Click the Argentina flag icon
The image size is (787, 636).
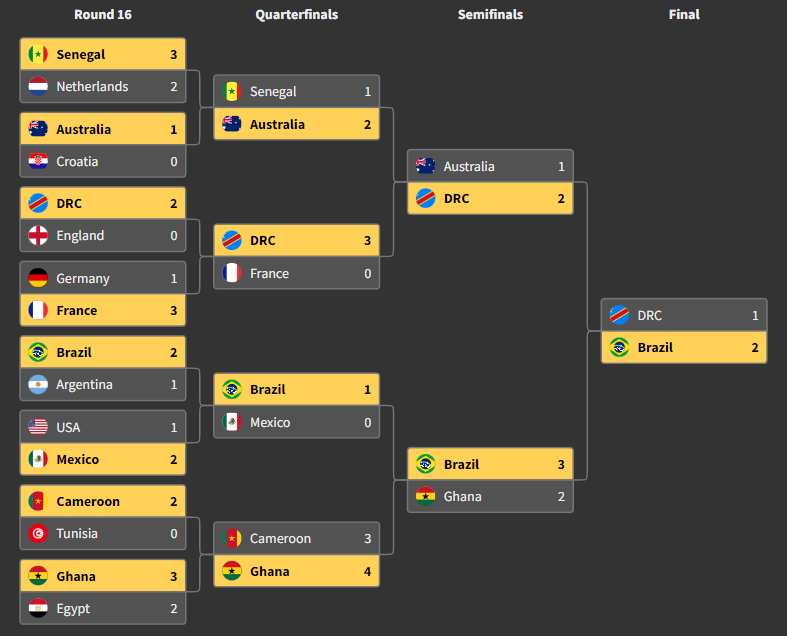click(x=38, y=385)
